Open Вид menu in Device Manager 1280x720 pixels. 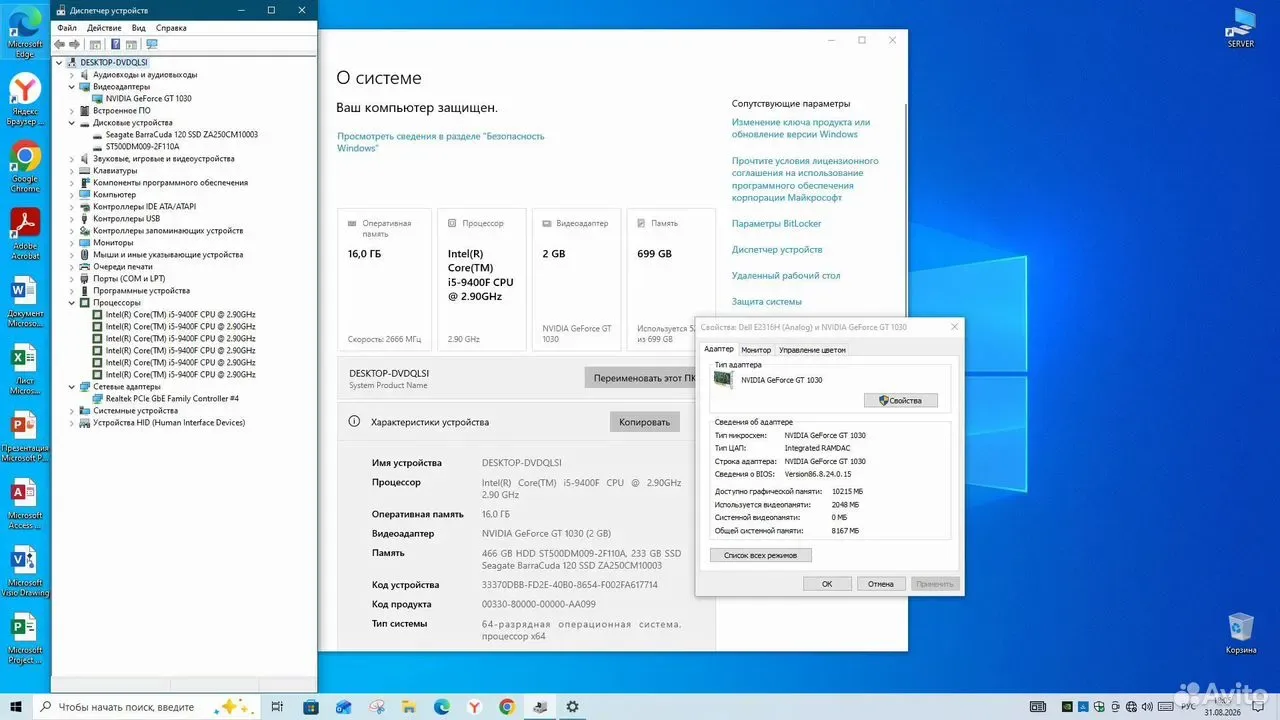click(x=138, y=28)
